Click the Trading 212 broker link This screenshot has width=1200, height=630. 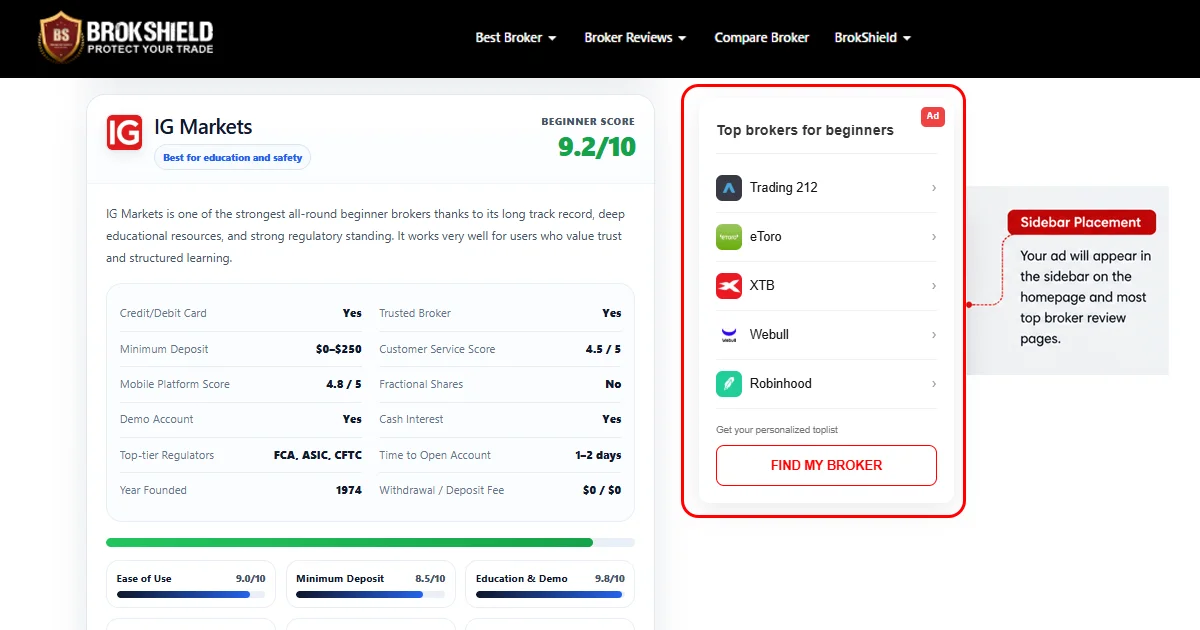coord(826,188)
